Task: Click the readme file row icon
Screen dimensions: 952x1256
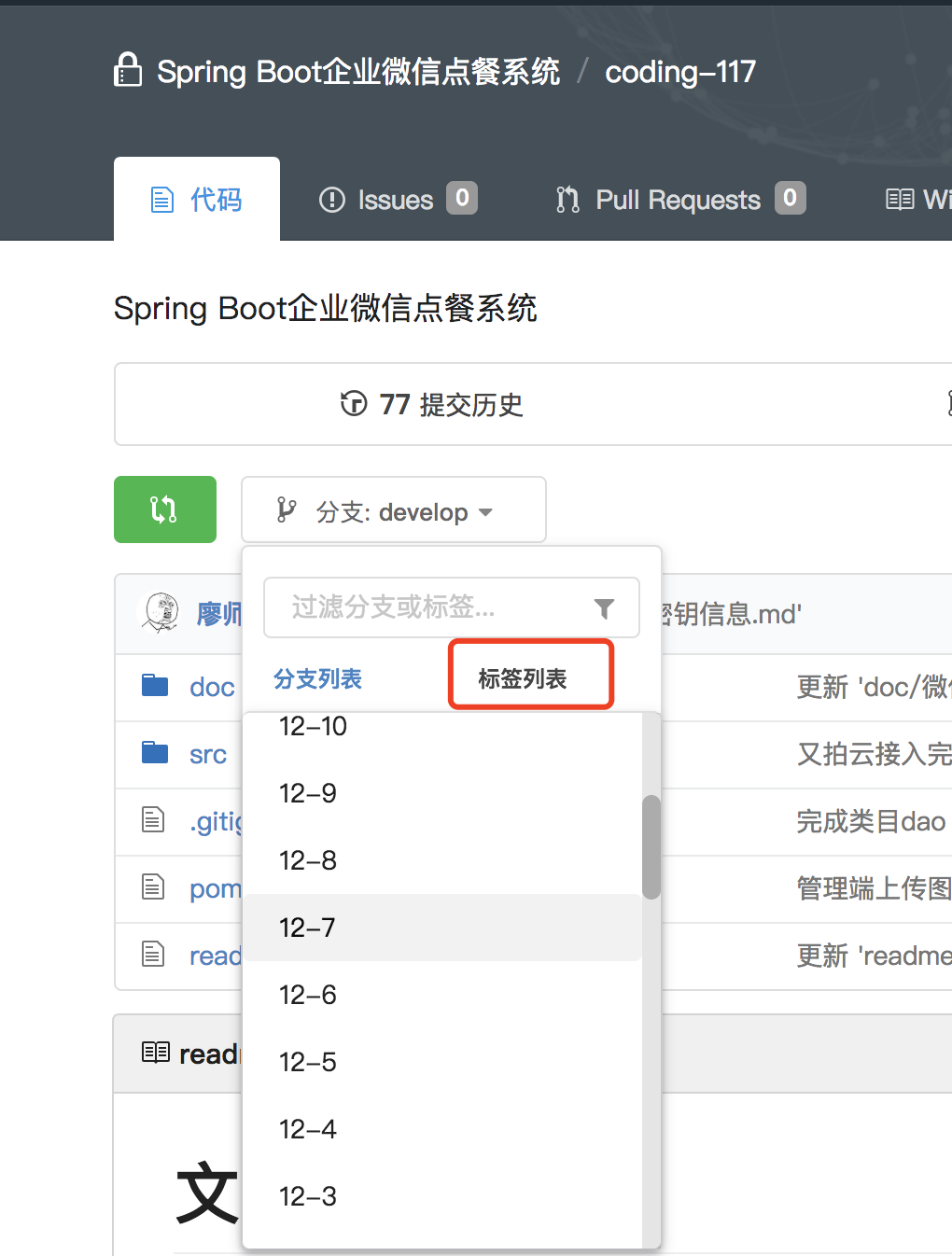Action: click(x=153, y=955)
